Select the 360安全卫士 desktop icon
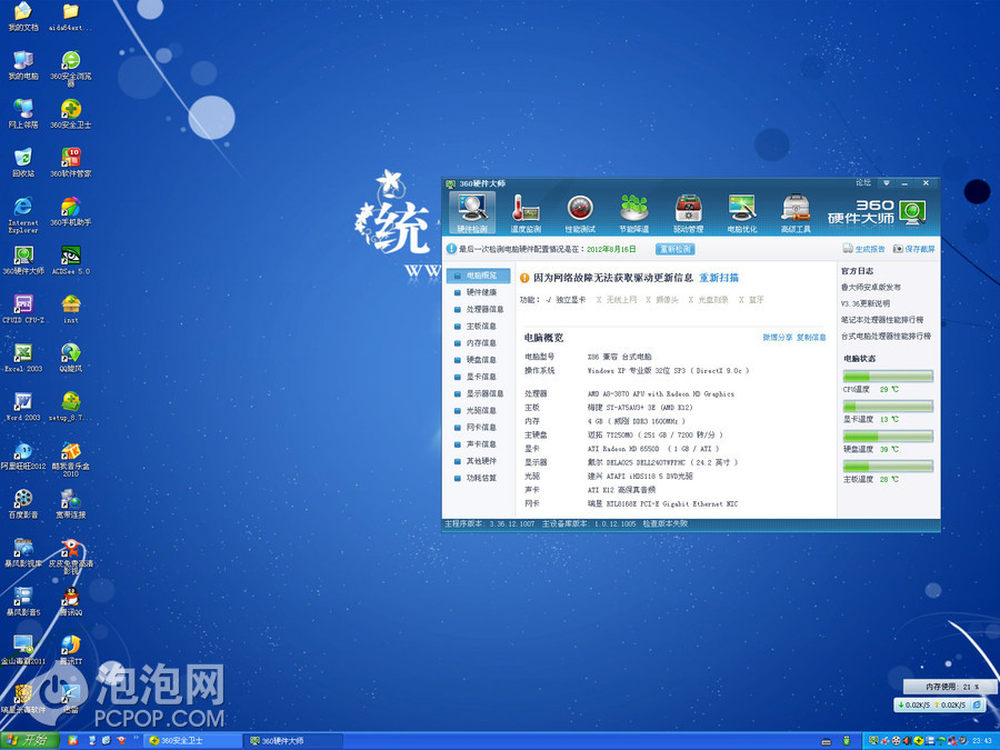Image resolution: width=1000 pixels, height=750 pixels. tap(71, 114)
